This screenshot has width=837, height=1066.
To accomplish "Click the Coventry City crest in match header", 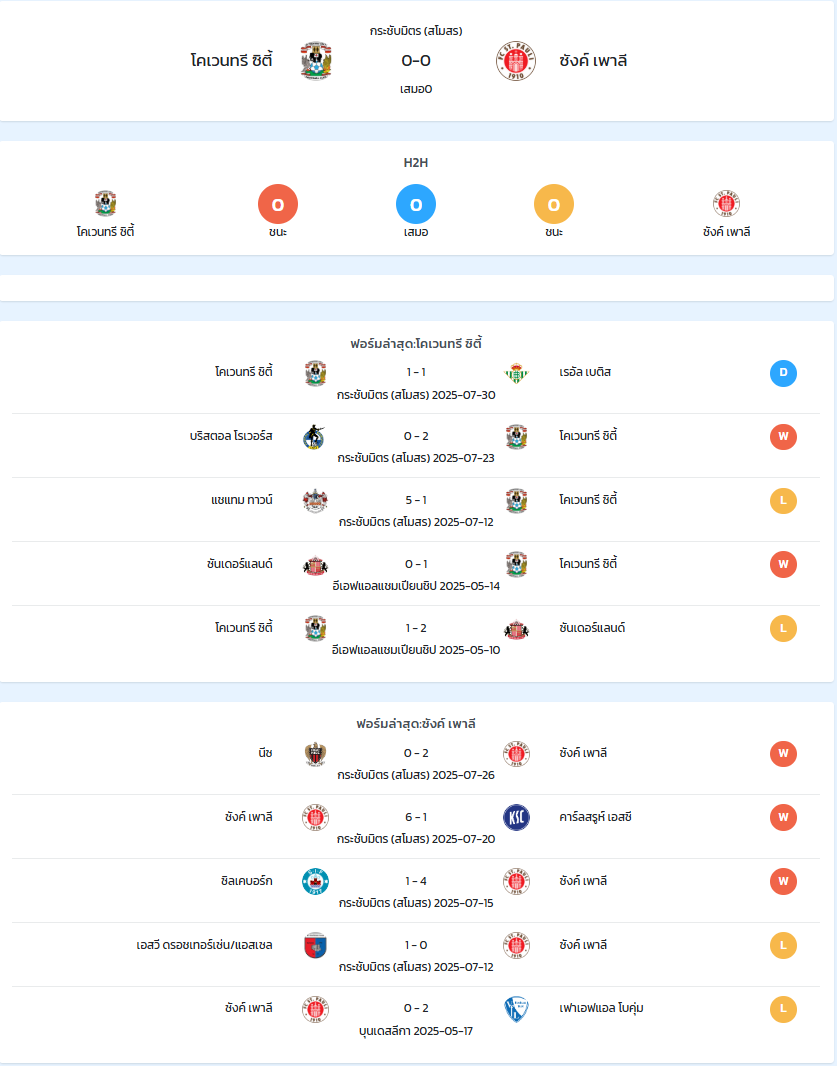I will 316,61.
